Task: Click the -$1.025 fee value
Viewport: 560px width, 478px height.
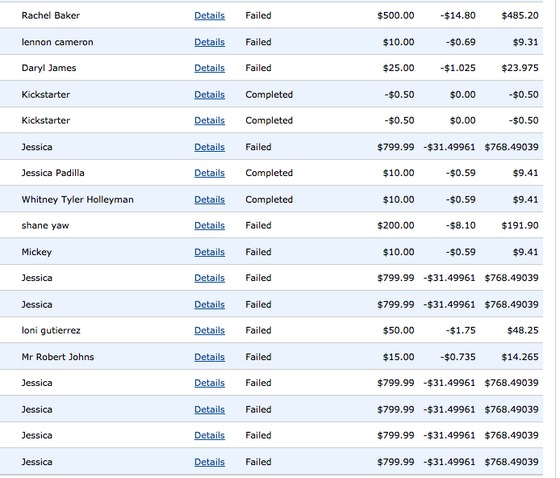Action: coord(458,68)
